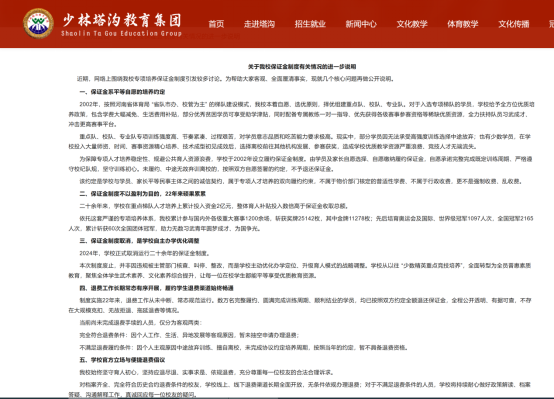Click line 当前尚未完成退费手续的人员

click(141, 323)
